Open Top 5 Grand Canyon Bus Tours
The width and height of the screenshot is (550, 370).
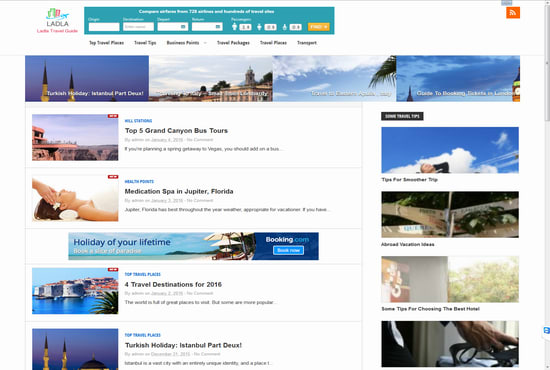coord(176,130)
